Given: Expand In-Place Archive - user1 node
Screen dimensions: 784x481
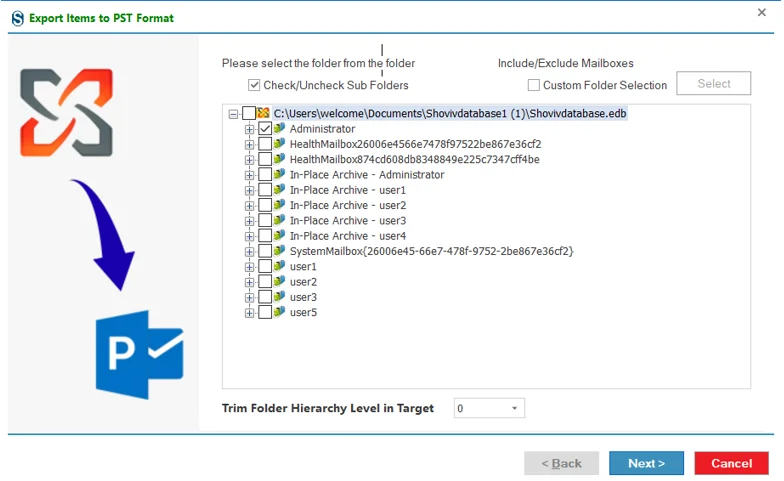Looking at the screenshot, I should 249,191.
